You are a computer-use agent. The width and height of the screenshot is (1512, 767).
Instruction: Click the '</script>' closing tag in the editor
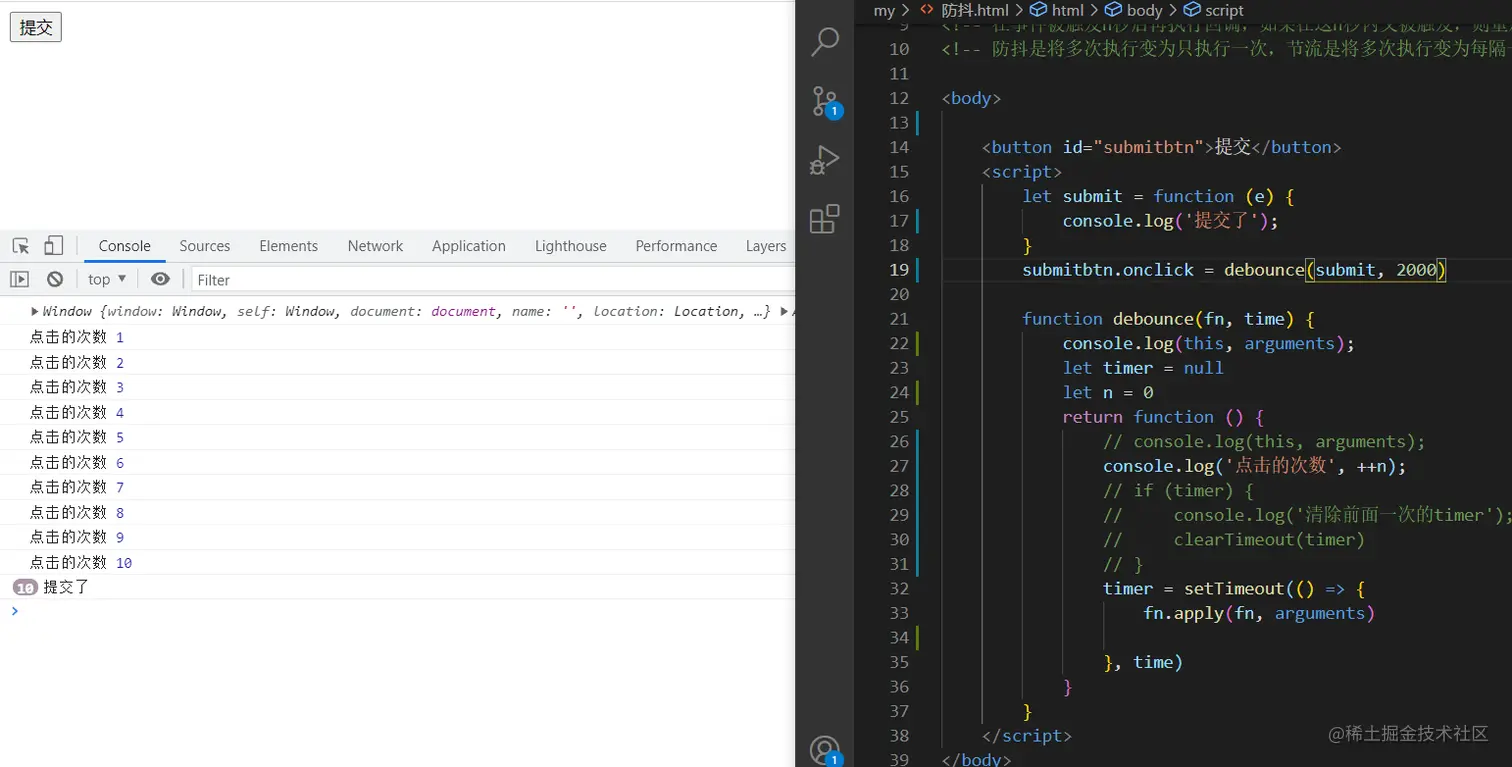tap(1027, 735)
